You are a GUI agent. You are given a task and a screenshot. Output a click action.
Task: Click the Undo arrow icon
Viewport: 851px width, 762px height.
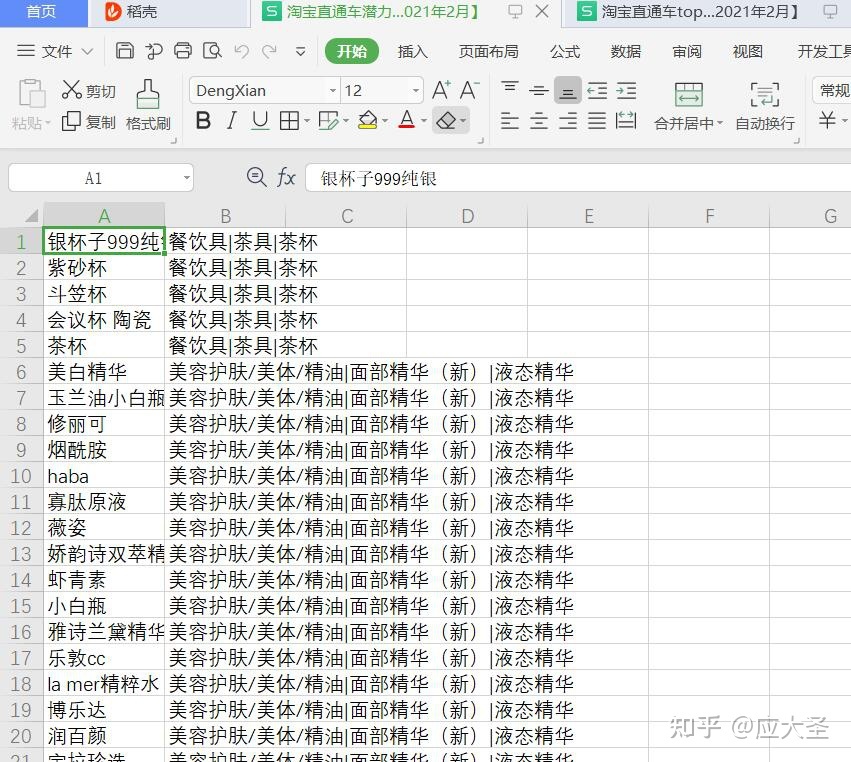point(241,52)
